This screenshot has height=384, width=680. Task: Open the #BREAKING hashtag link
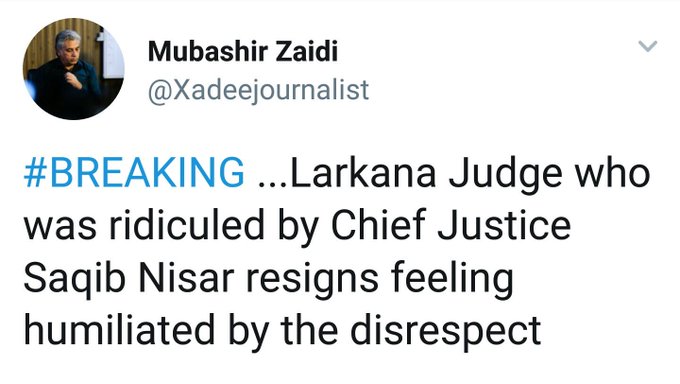coord(134,172)
